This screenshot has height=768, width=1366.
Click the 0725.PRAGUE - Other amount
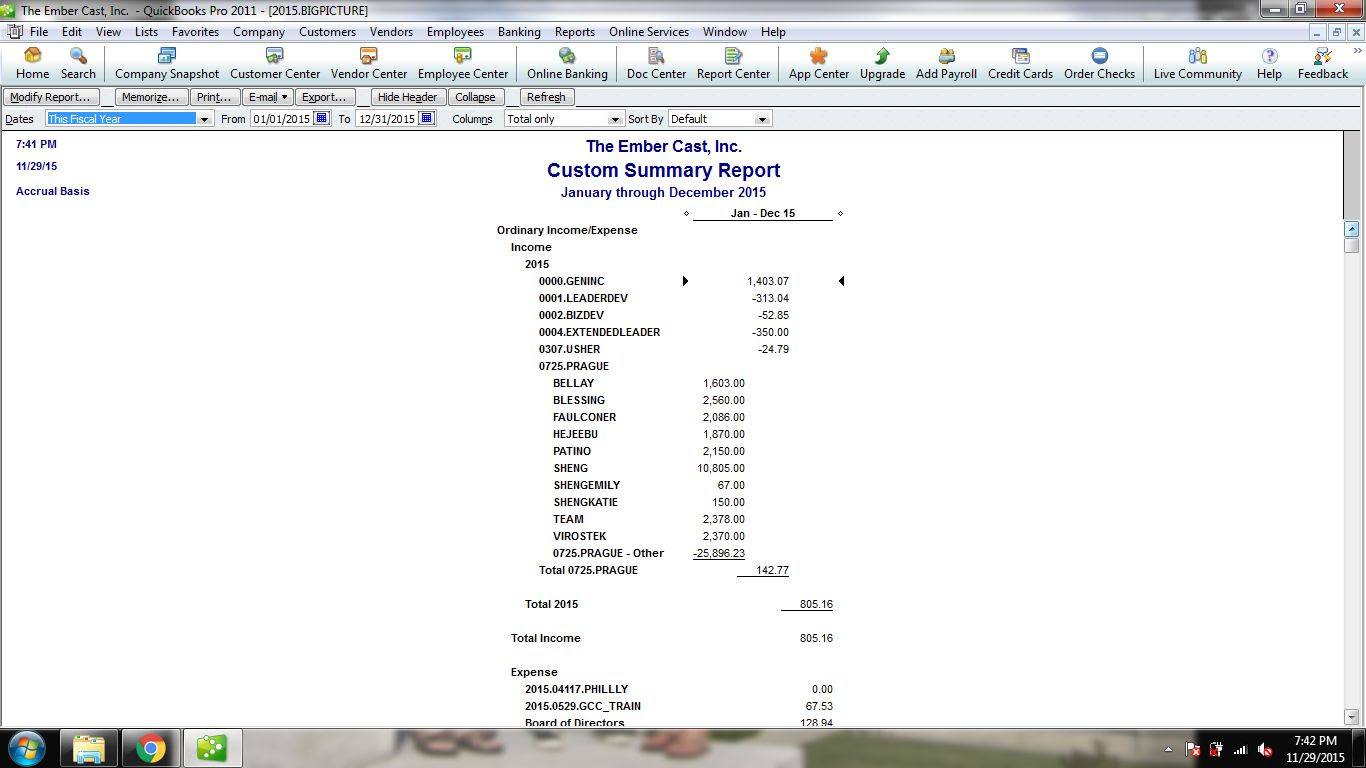(719, 553)
